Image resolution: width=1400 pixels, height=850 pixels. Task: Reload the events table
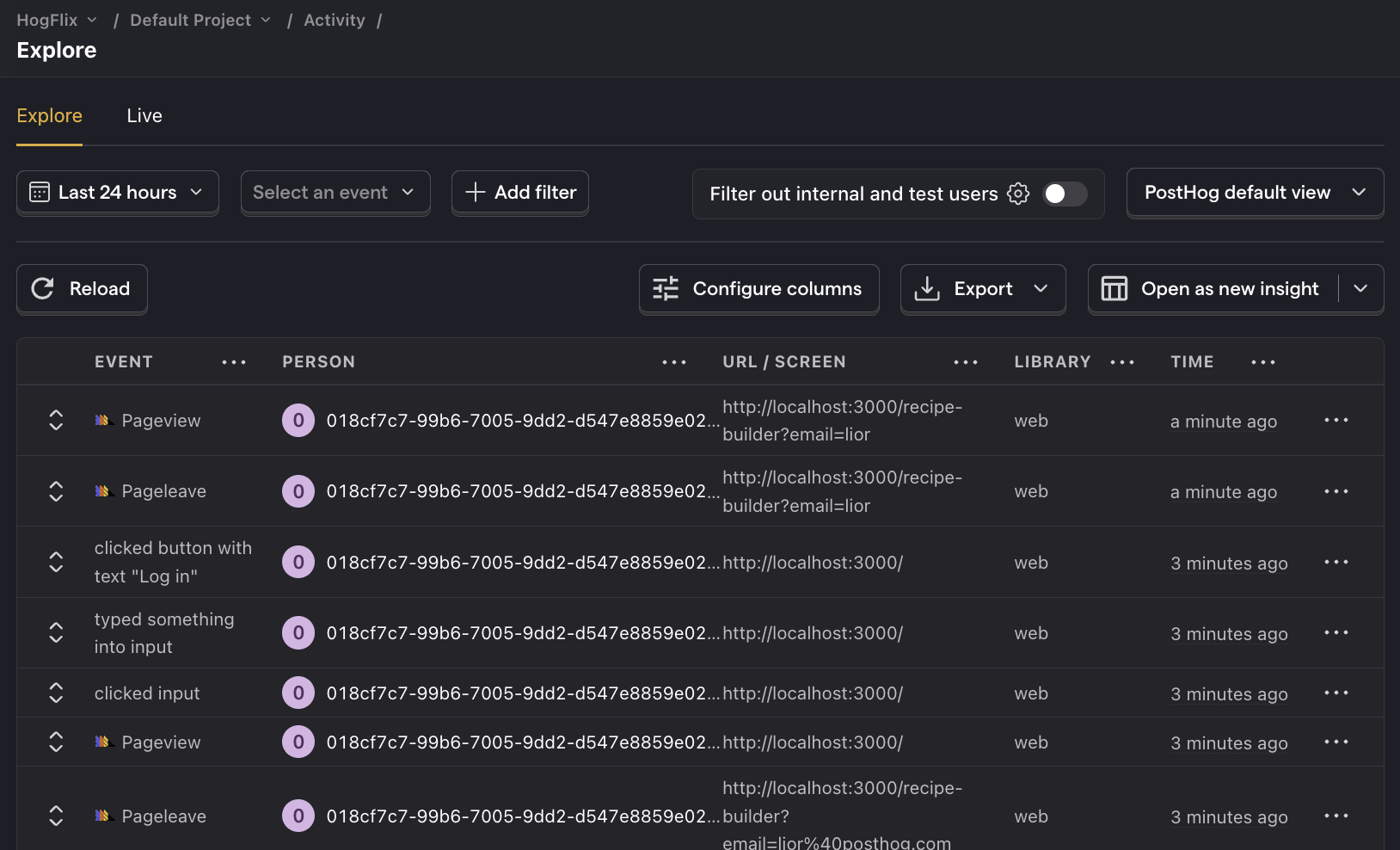tap(82, 289)
